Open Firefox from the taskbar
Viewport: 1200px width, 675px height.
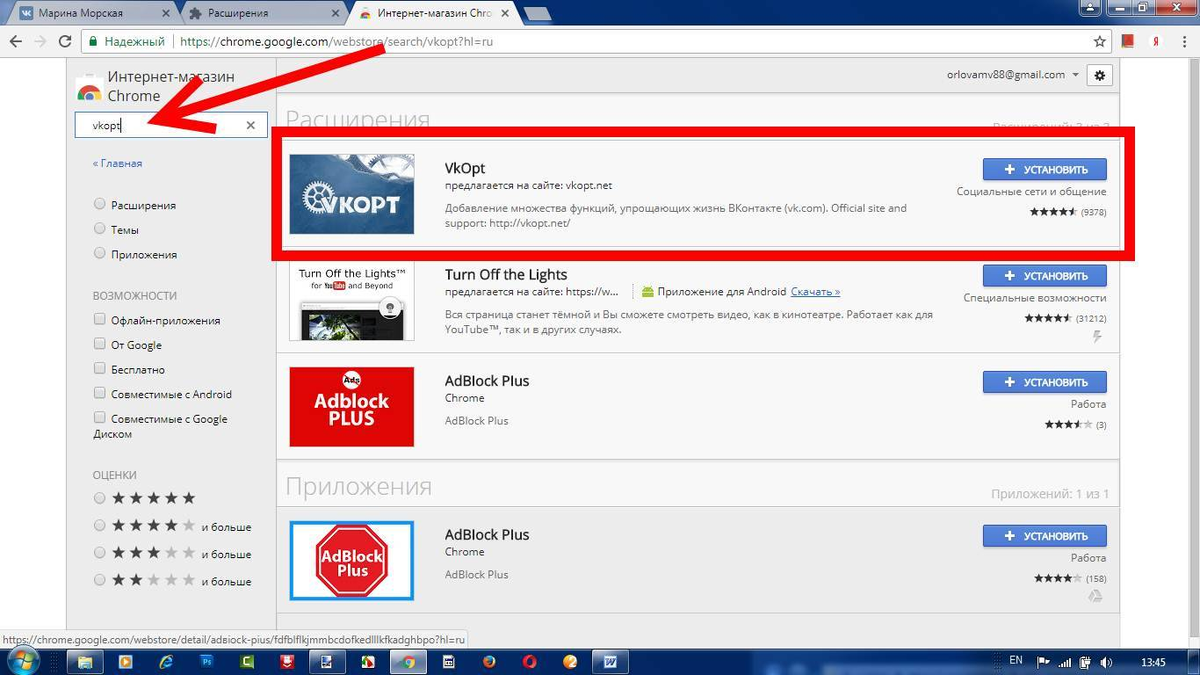click(x=489, y=662)
